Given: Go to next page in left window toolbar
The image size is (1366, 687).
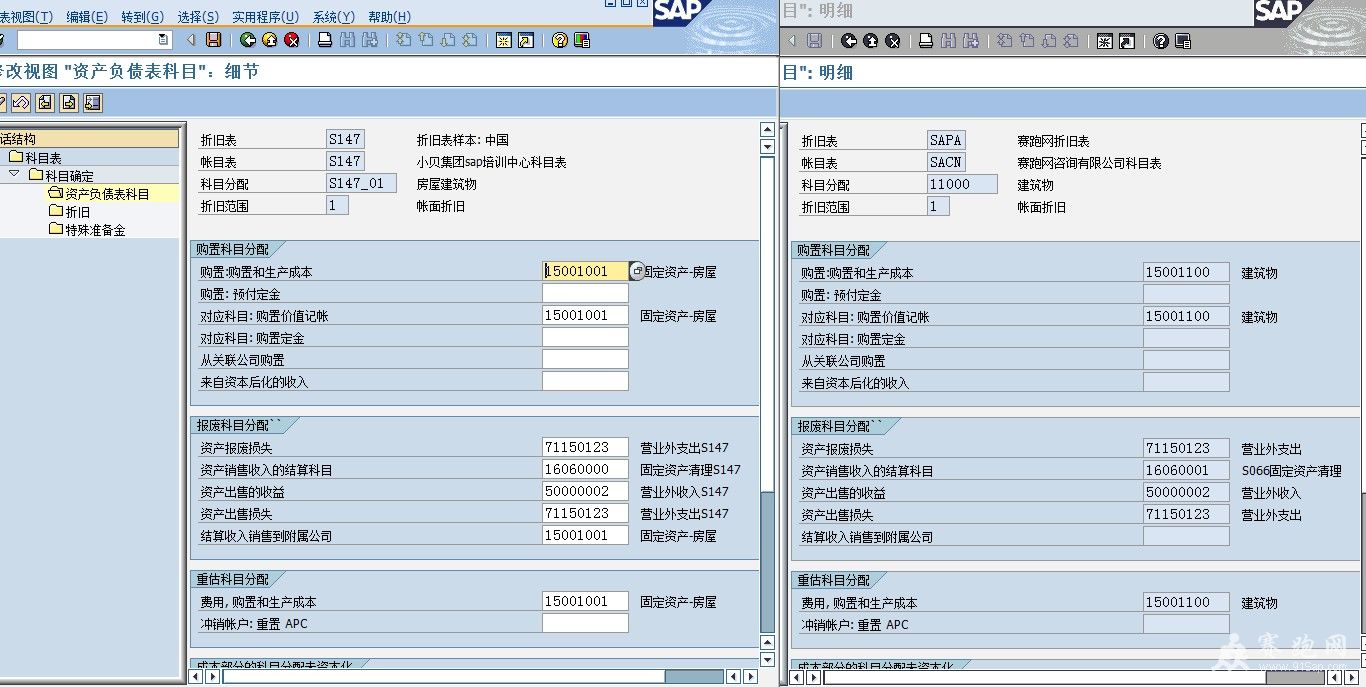Looking at the screenshot, I should click(447, 40).
